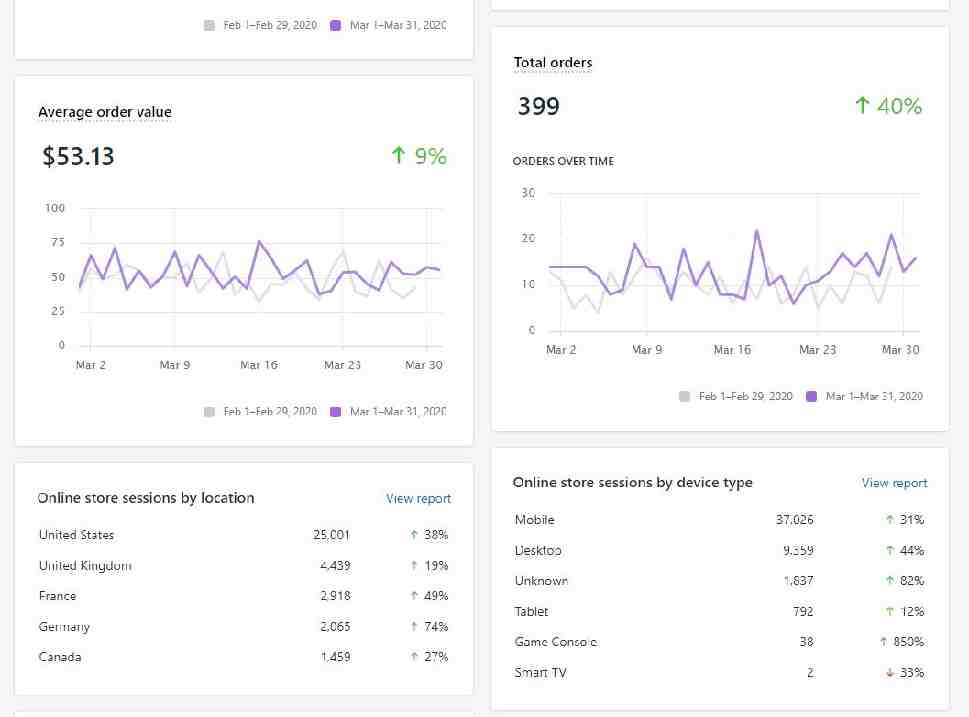Click the Total orders heading

click(x=553, y=62)
